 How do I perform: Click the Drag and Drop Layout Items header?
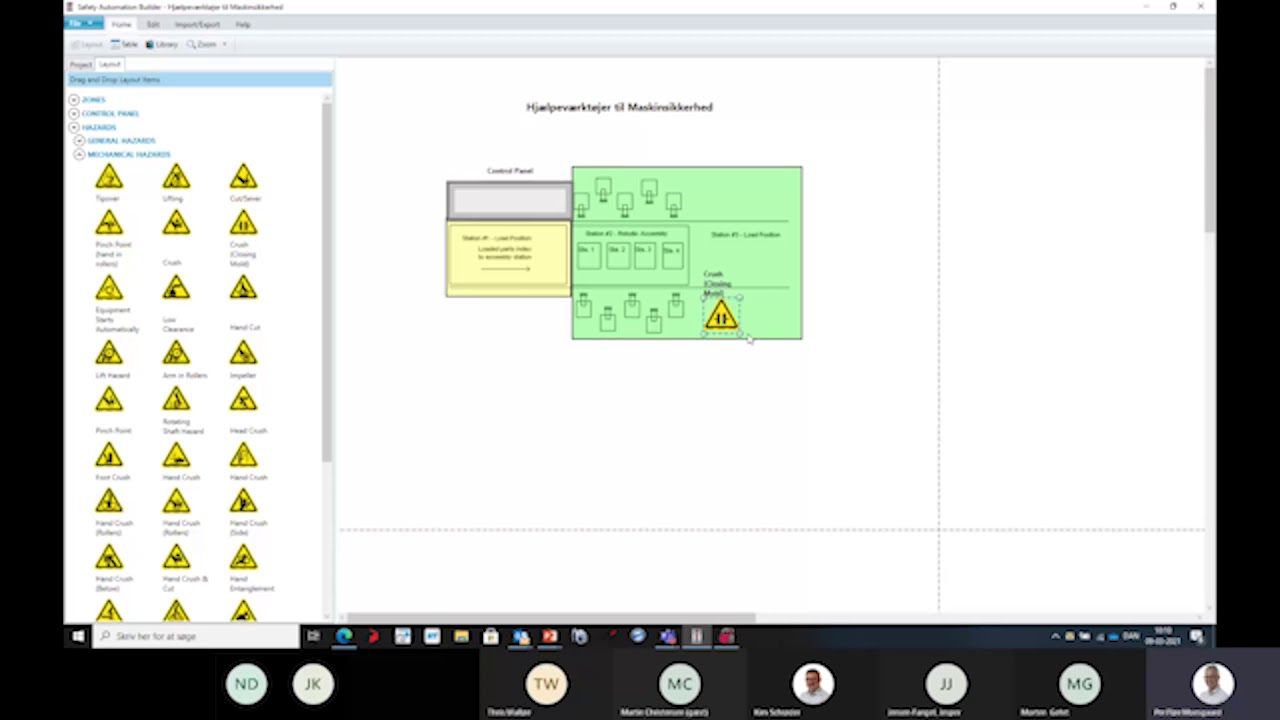[199, 79]
